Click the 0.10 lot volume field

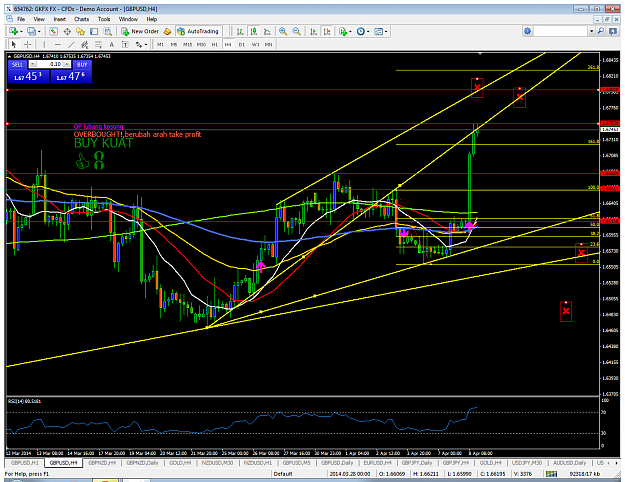click(x=50, y=64)
